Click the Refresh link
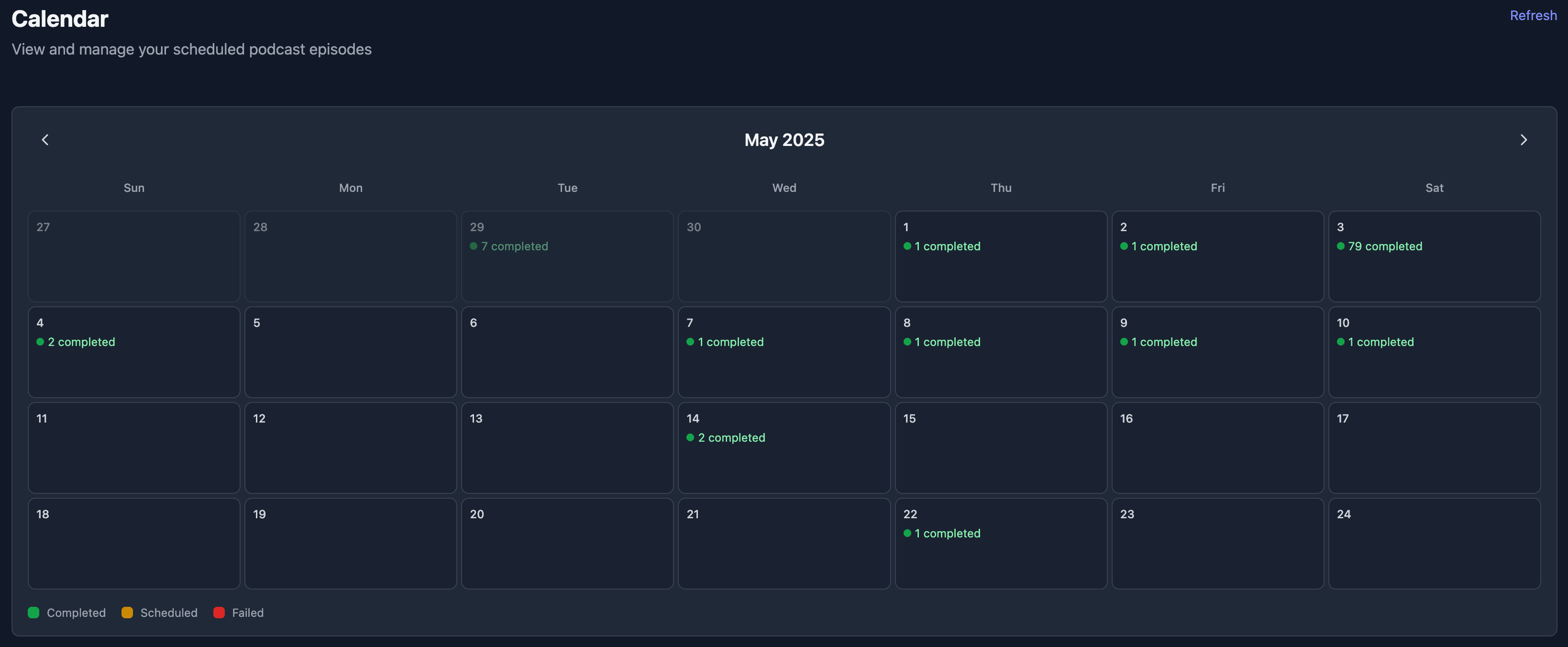Image resolution: width=1568 pixels, height=647 pixels. [x=1532, y=16]
